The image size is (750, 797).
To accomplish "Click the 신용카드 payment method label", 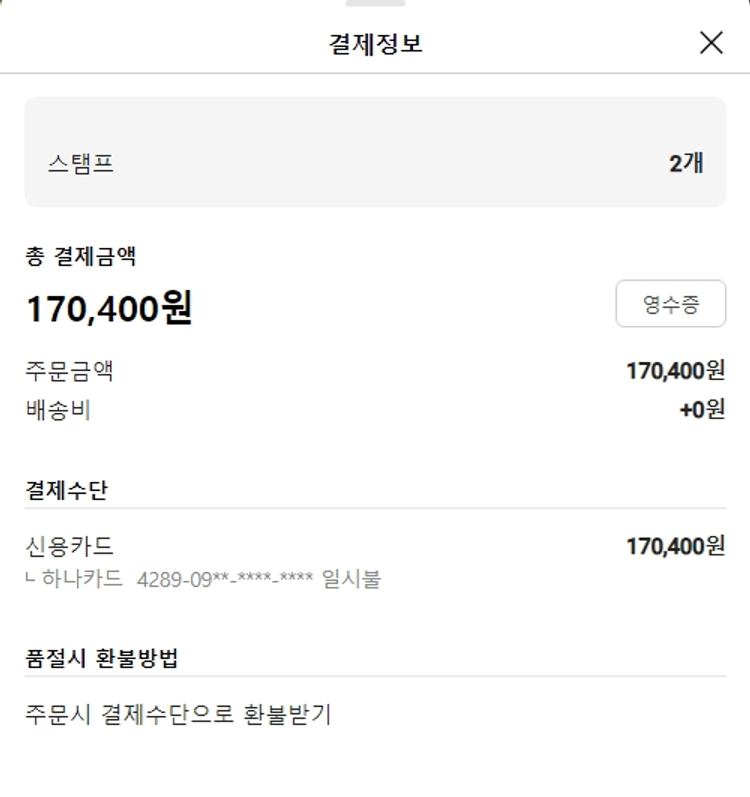I will pyautogui.click(x=69, y=546).
